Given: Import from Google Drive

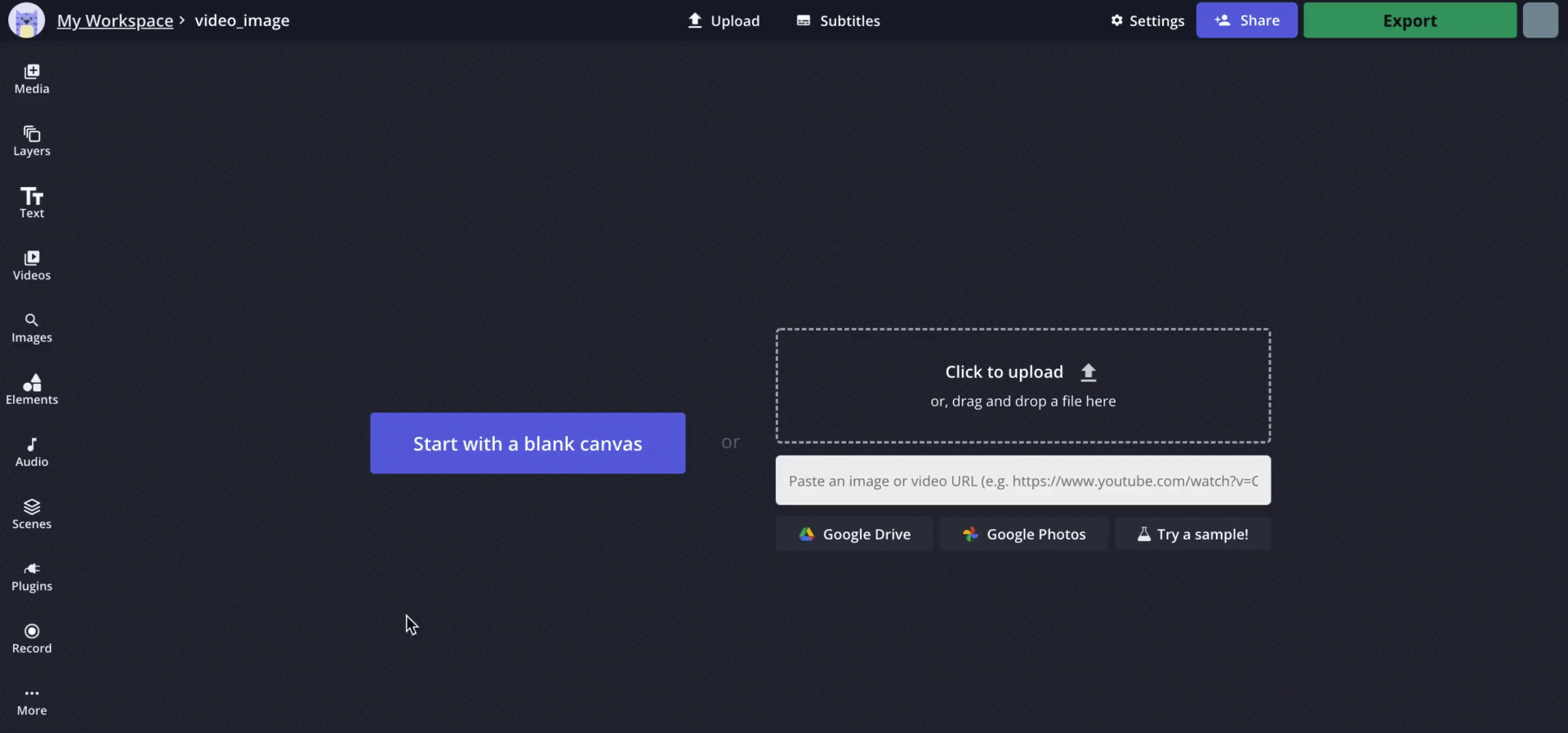Looking at the screenshot, I should (x=854, y=534).
